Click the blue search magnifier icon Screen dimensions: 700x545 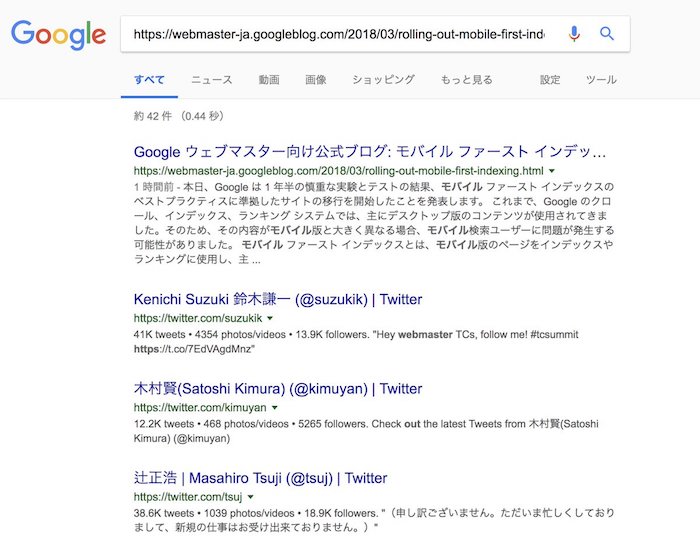pyautogui.click(x=607, y=34)
